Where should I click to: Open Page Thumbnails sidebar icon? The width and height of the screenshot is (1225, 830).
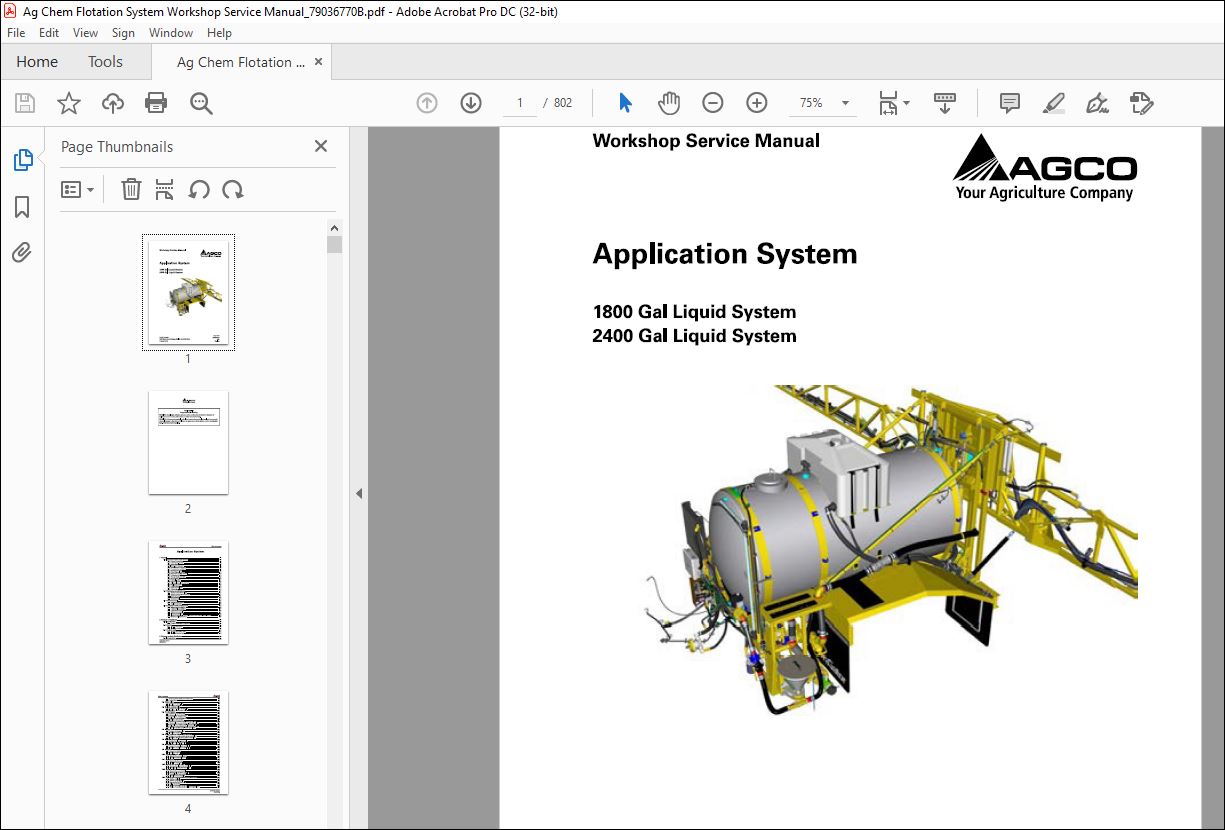22,160
